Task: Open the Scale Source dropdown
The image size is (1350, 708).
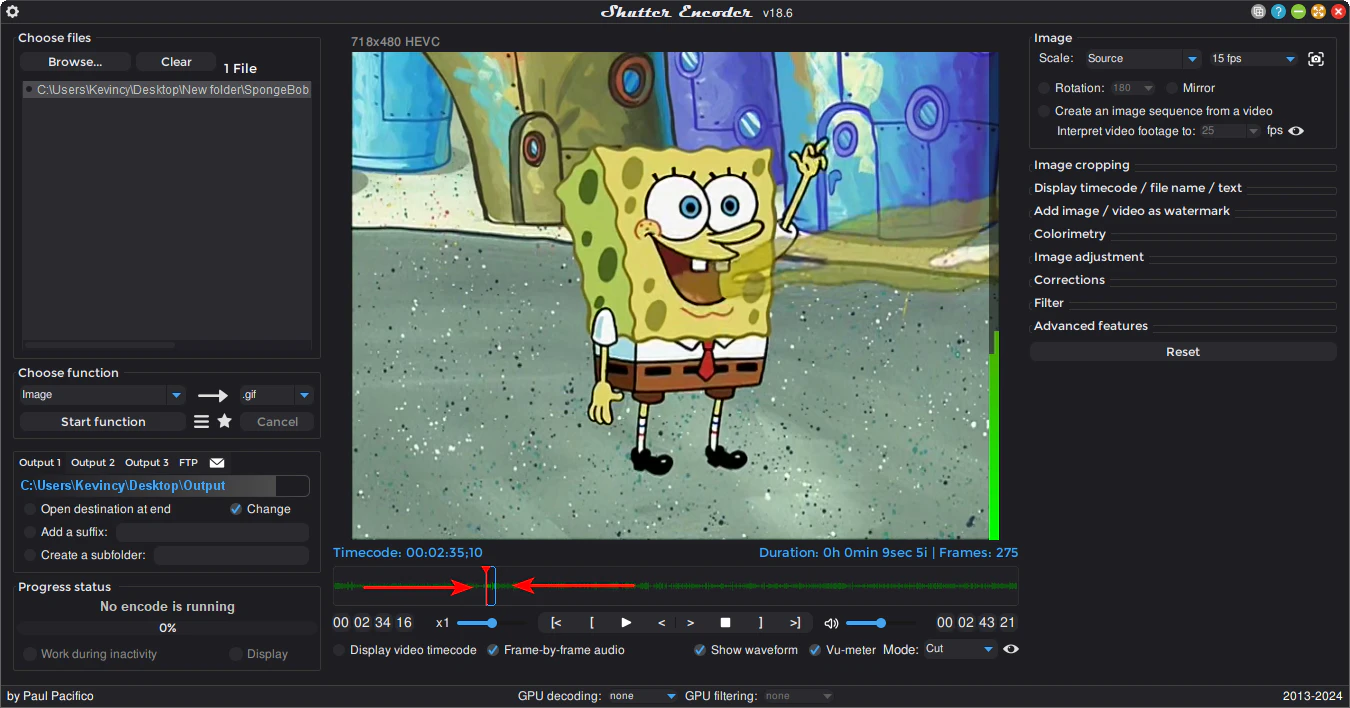Action: point(1142,59)
